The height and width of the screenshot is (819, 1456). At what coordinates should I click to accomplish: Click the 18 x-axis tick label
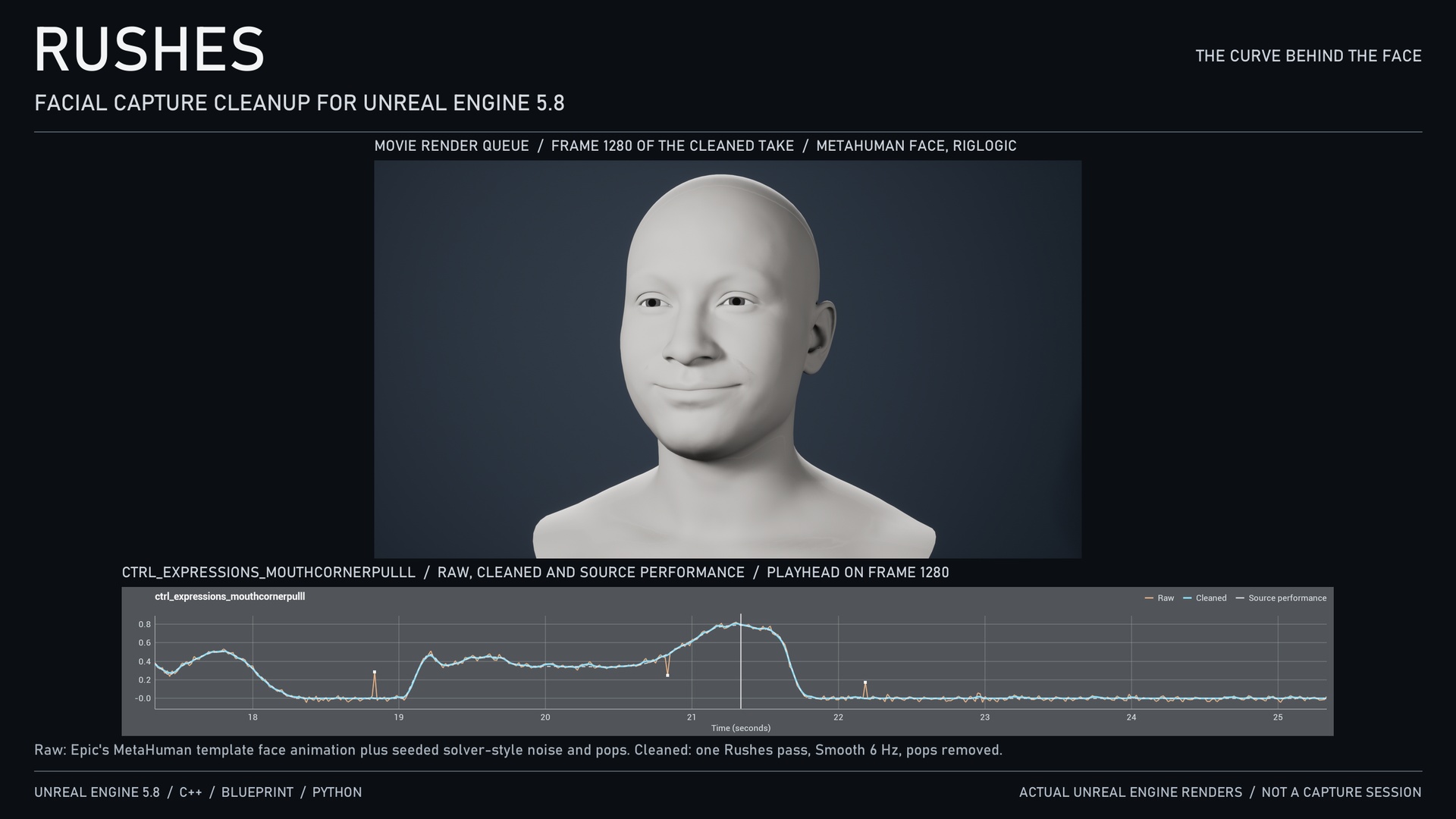click(253, 717)
